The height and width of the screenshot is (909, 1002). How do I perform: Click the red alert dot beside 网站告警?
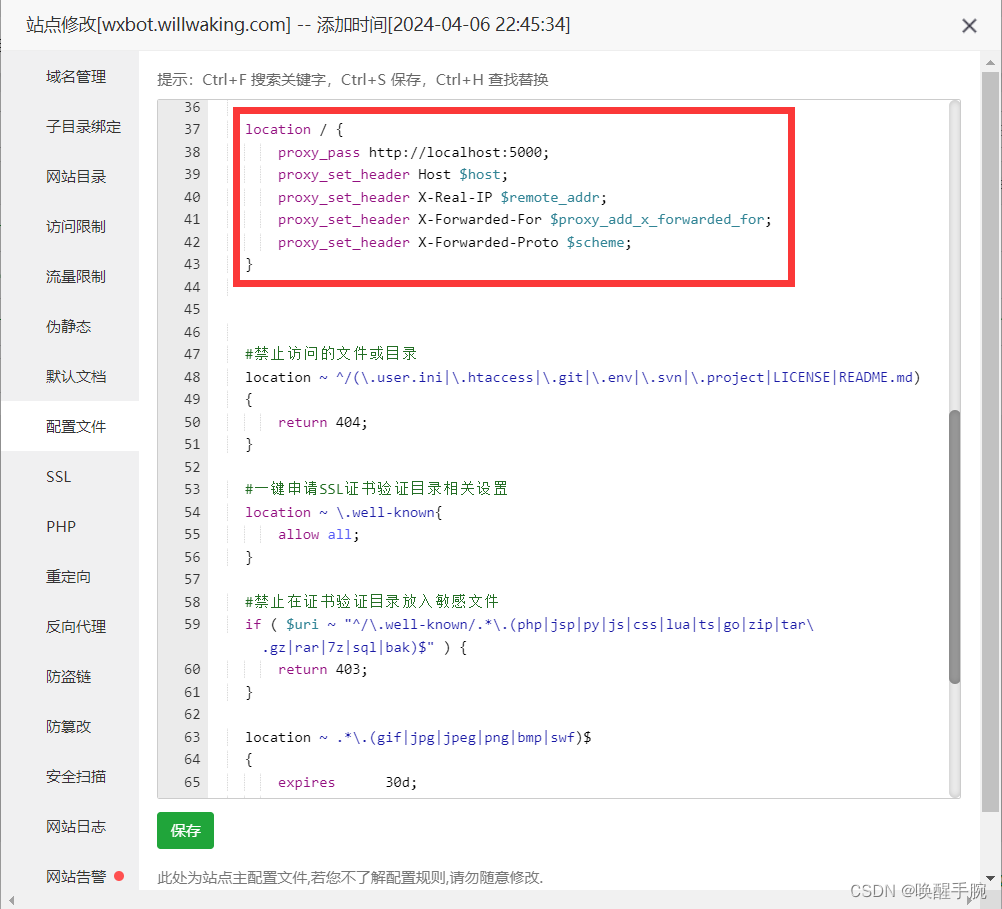point(119,876)
